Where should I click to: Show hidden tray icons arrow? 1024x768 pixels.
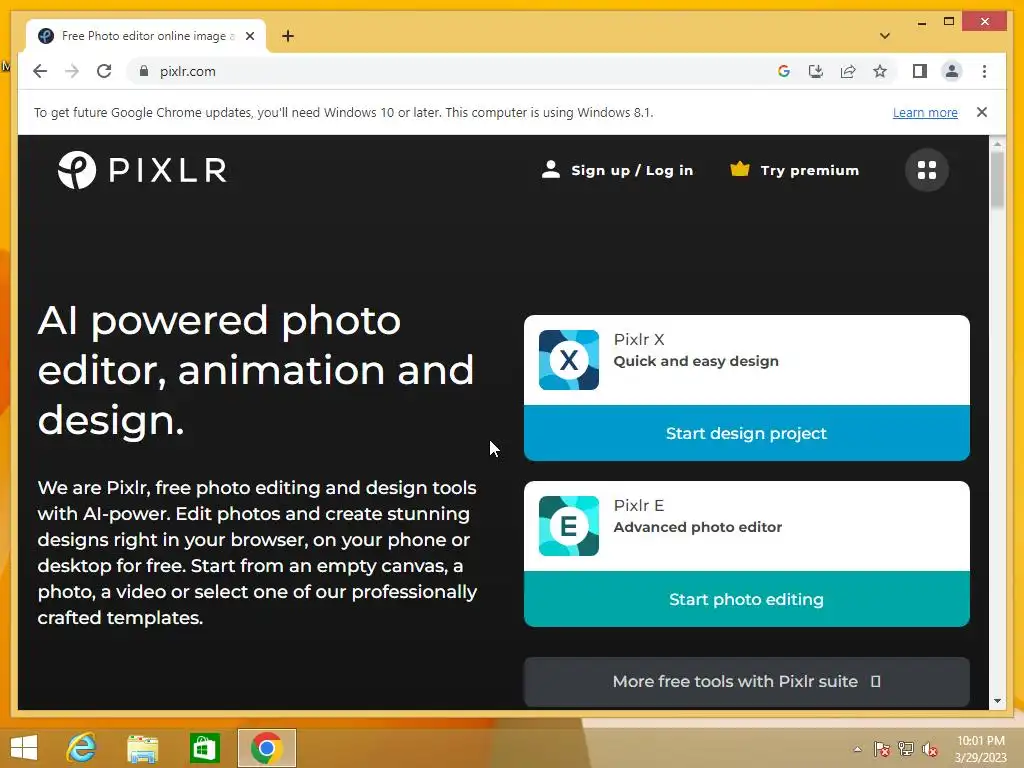click(x=857, y=749)
